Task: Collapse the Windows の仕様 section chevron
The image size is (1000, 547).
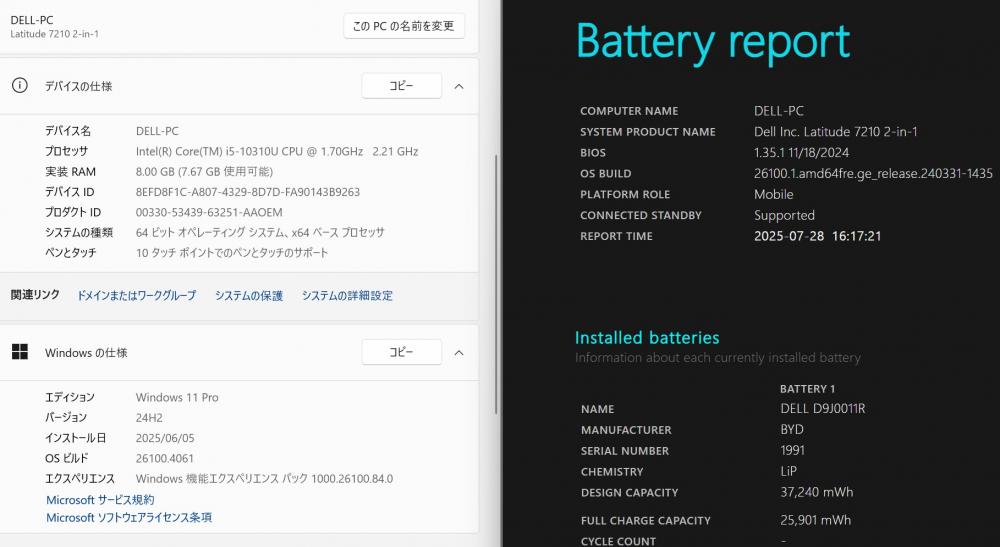Action: pos(459,353)
